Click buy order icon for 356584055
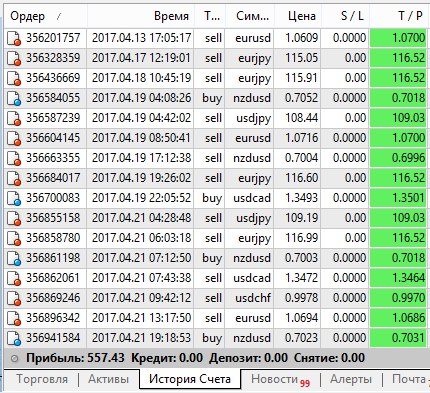The height and width of the screenshot is (393, 430). (x=14, y=98)
